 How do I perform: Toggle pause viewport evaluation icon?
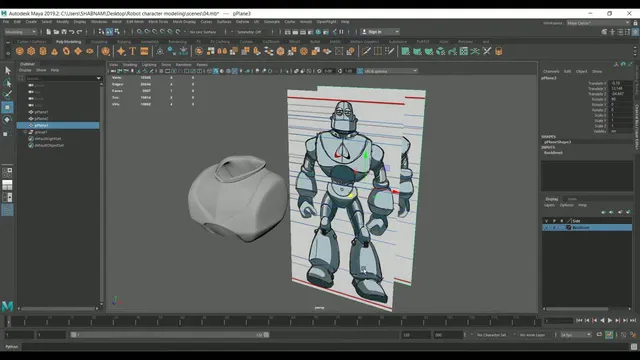(341, 32)
